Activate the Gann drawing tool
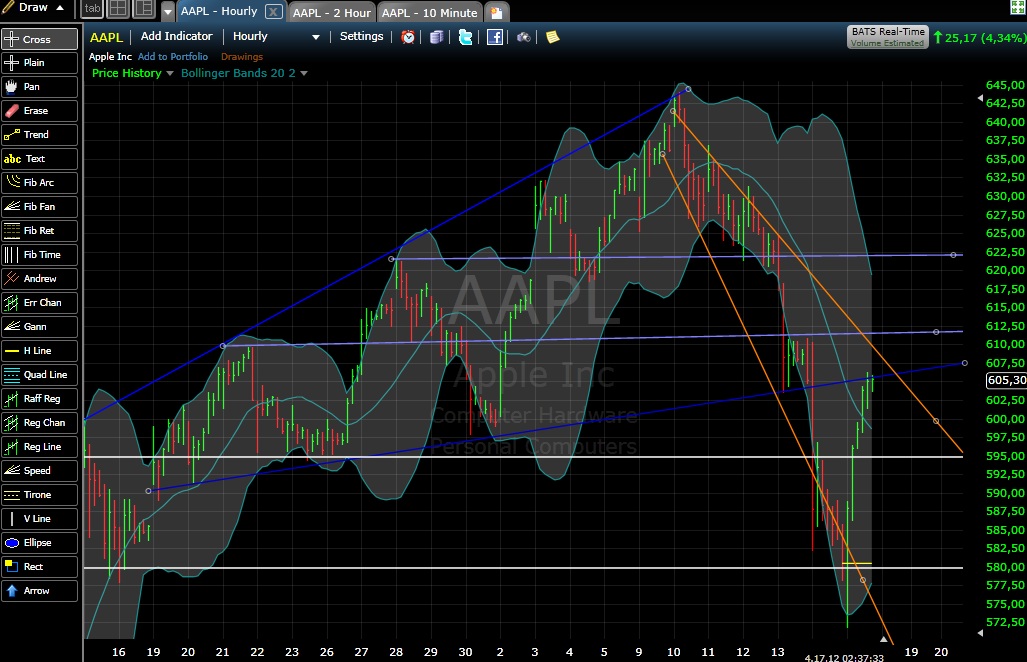The width and height of the screenshot is (1027, 662). [x=40, y=326]
